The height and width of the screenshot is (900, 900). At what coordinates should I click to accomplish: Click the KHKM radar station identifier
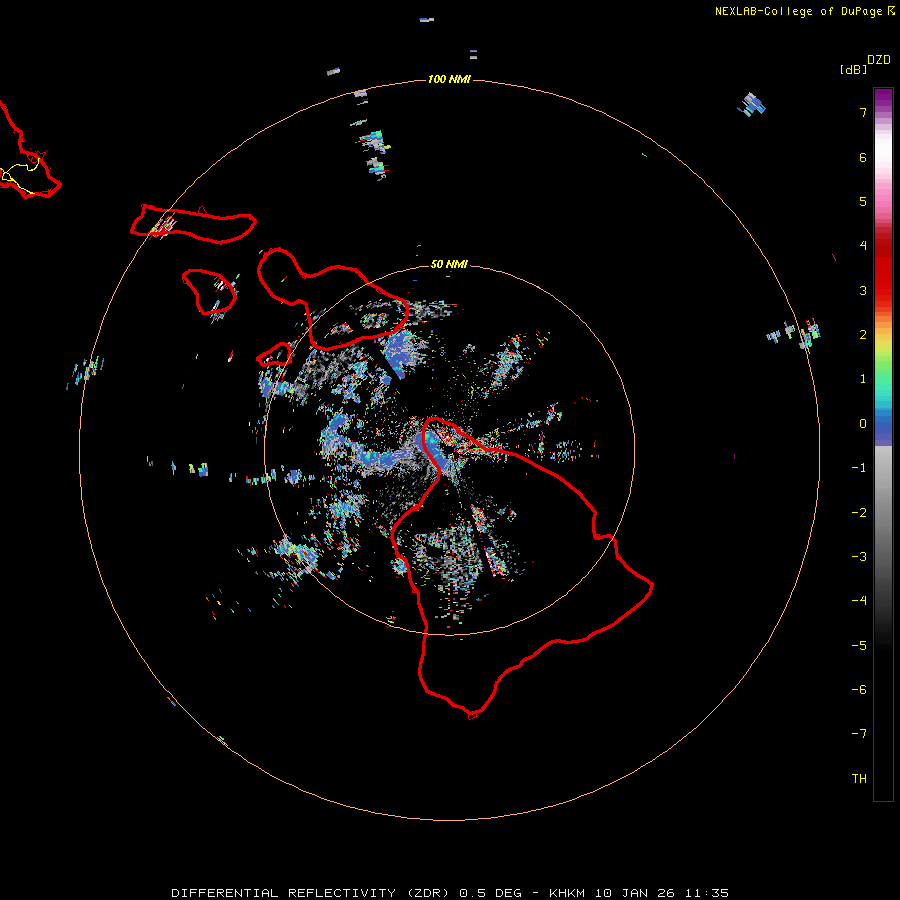point(568,893)
